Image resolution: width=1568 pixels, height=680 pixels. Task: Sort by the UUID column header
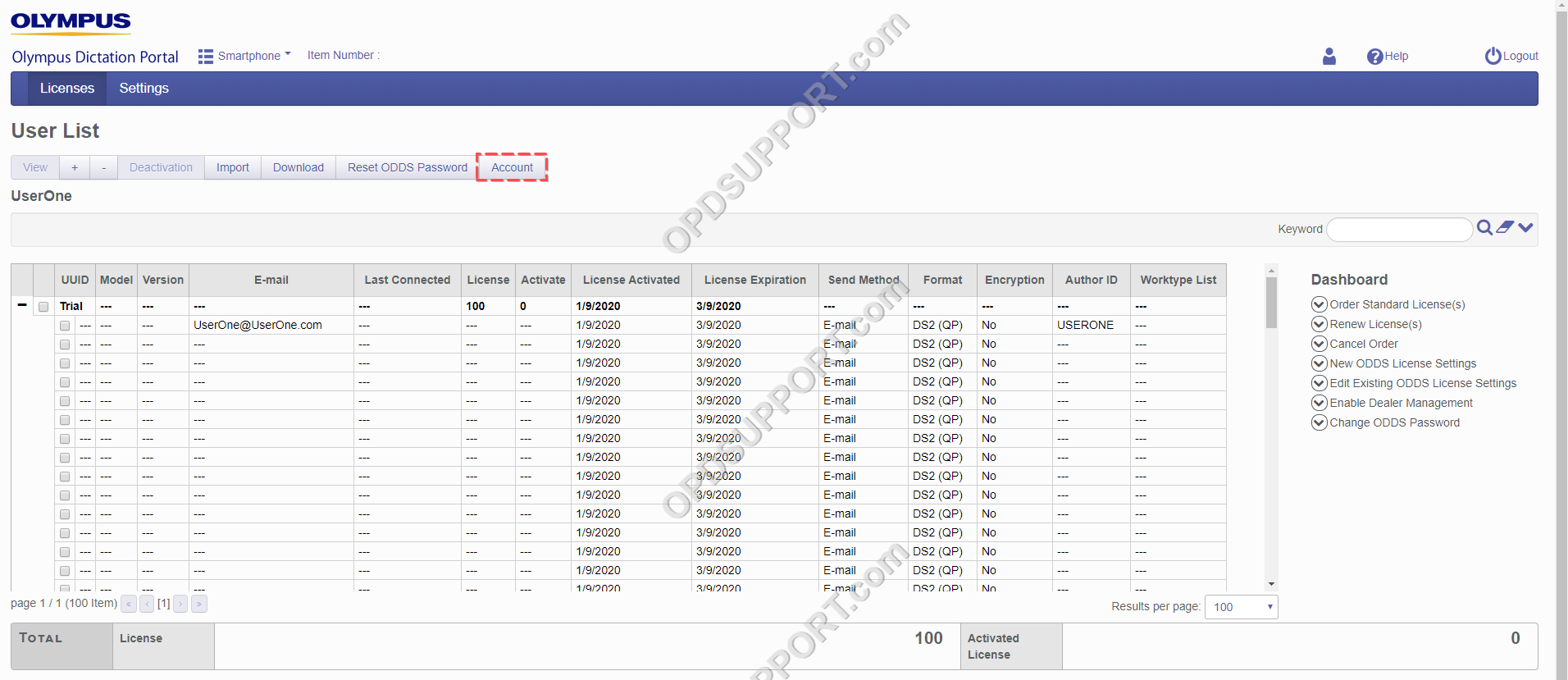pyautogui.click(x=75, y=280)
